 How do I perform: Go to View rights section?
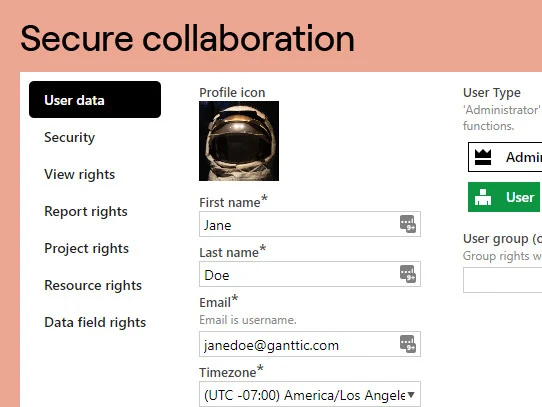click(80, 174)
